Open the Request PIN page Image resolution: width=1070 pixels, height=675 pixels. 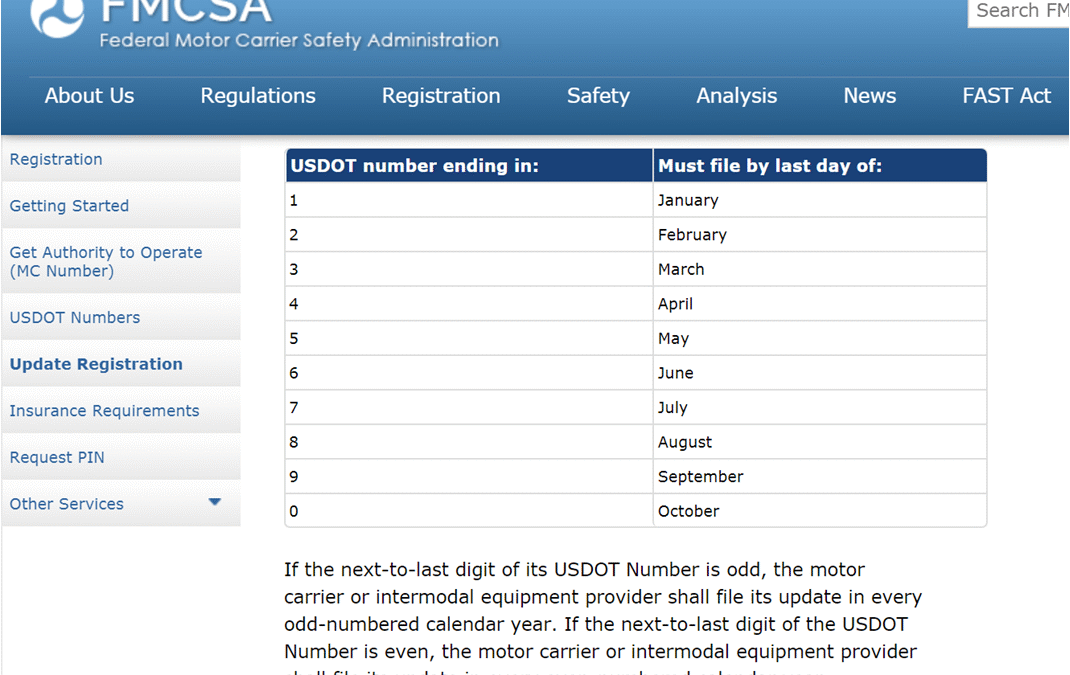click(57, 457)
